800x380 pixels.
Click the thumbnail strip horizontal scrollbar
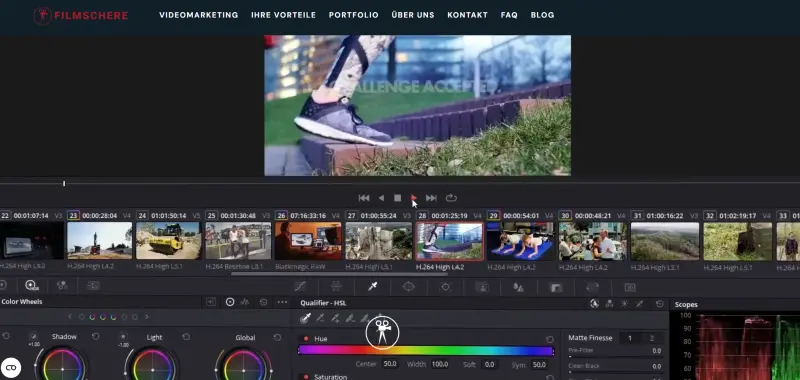[339, 274]
